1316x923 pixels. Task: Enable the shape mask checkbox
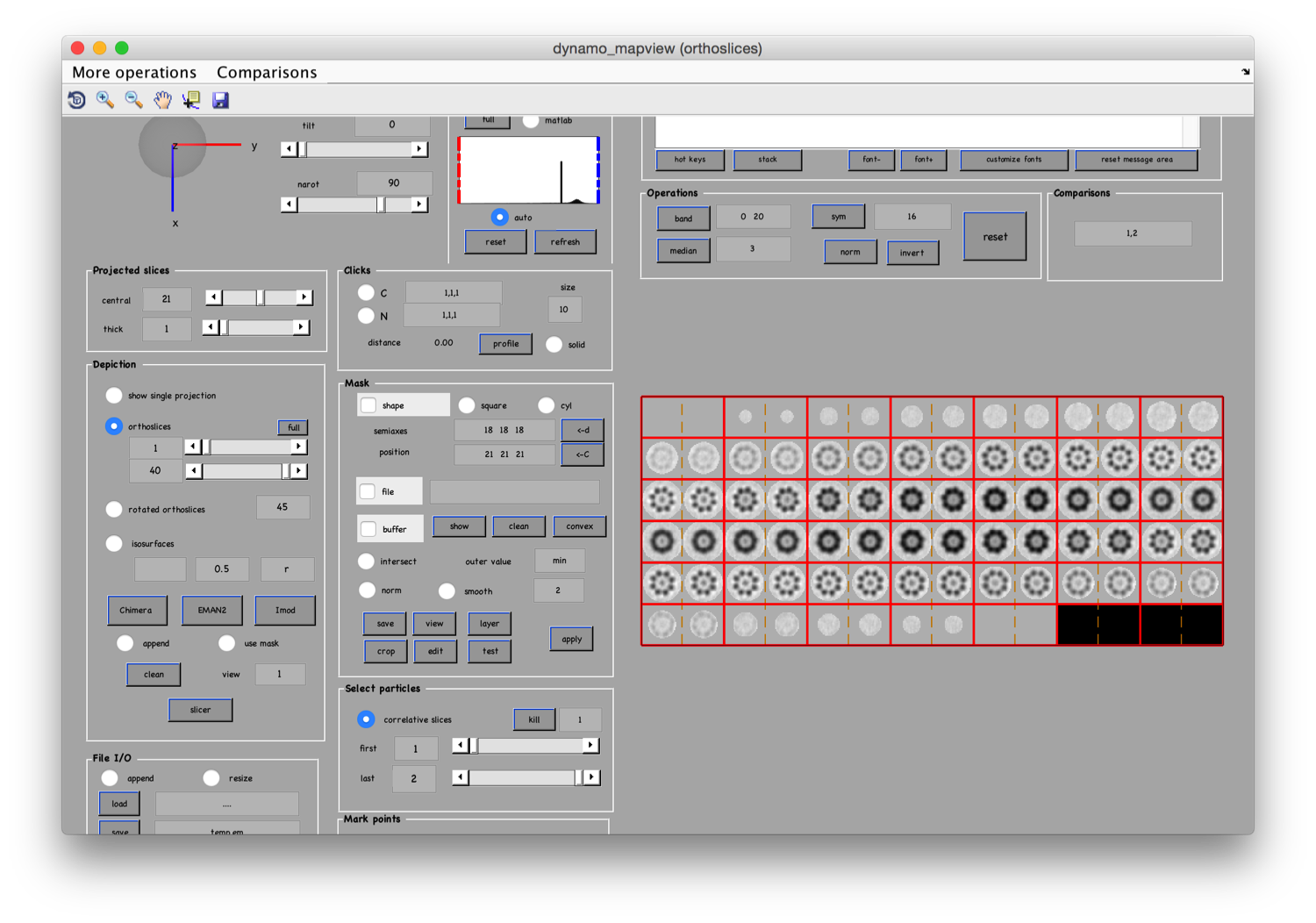tap(369, 405)
